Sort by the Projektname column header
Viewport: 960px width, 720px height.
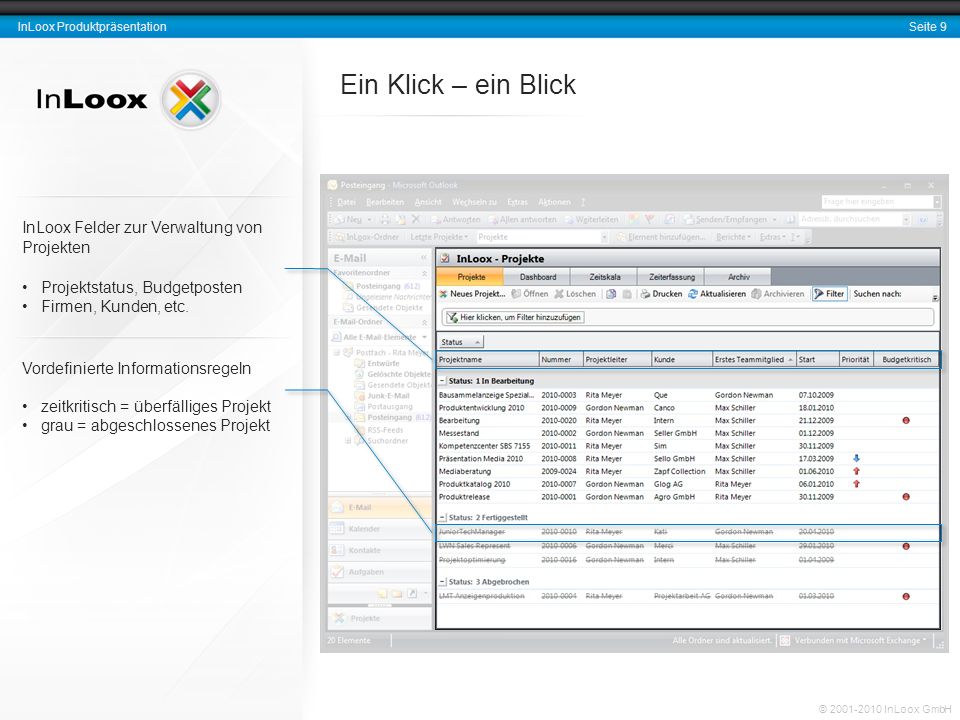(x=487, y=359)
